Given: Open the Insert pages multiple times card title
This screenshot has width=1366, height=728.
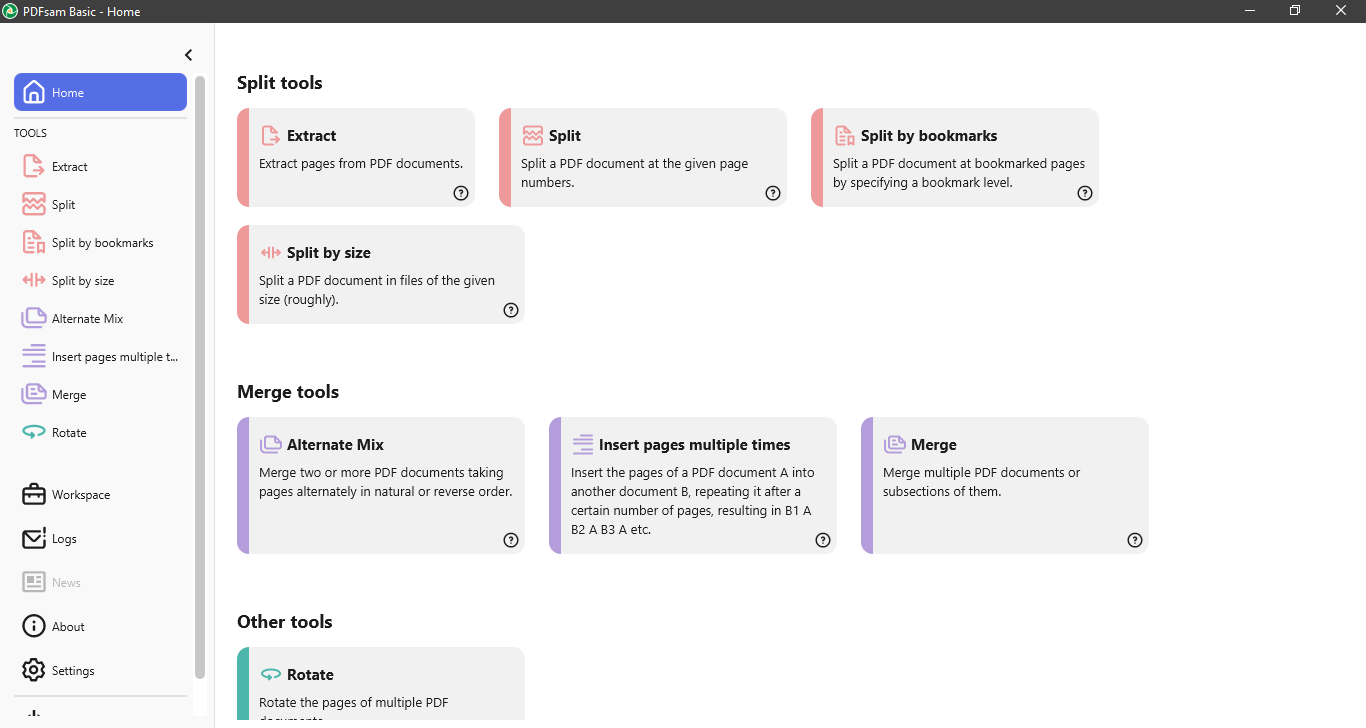Looking at the screenshot, I should (x=695, y=445).
